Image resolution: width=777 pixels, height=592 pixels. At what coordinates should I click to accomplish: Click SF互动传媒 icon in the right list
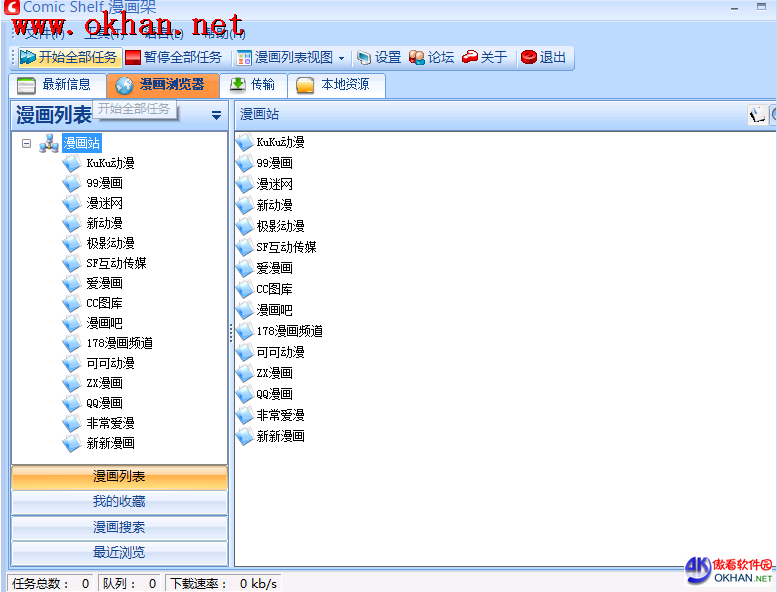[x=244, y=247]
